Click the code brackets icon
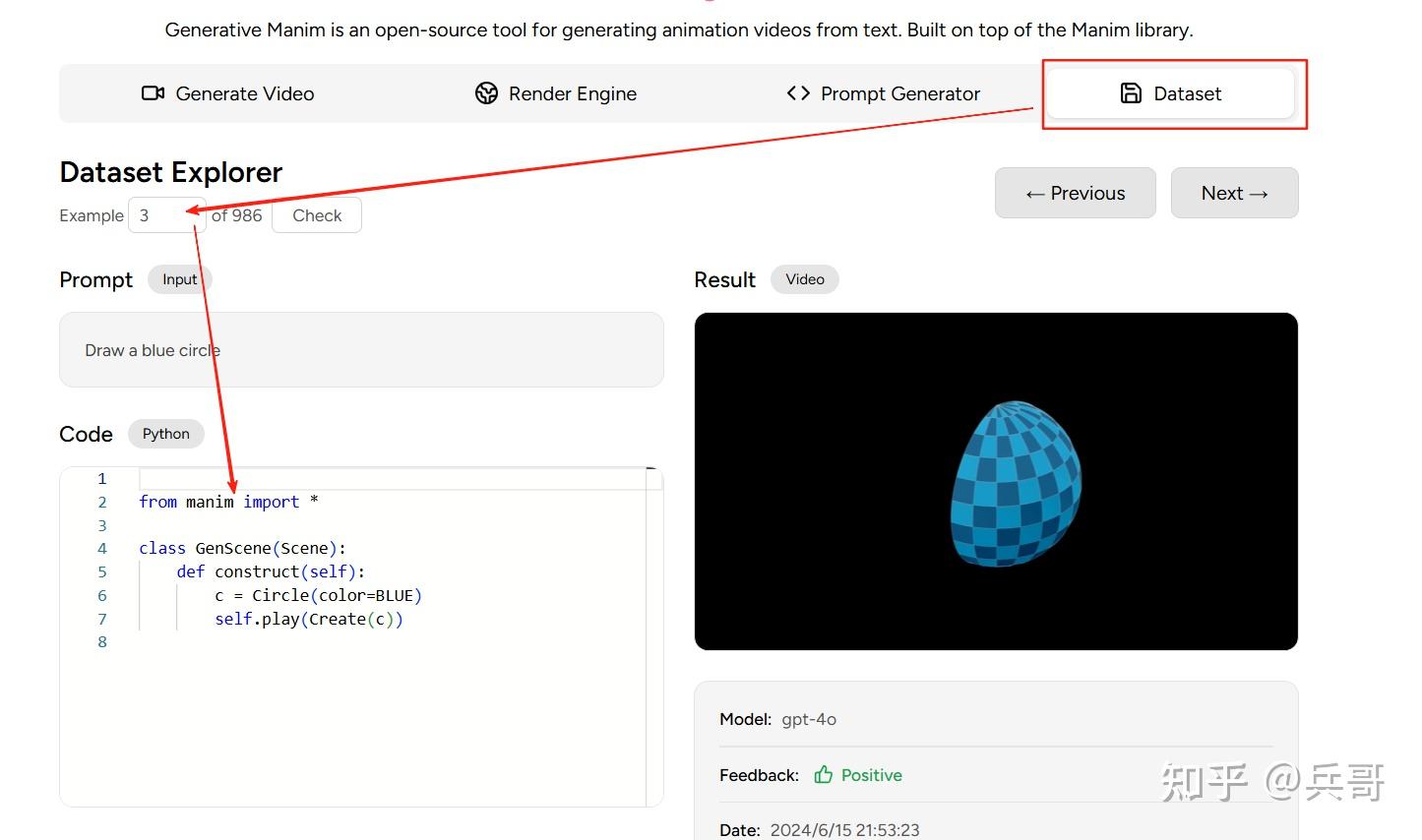1422x840 pixels. coord(798,93)
